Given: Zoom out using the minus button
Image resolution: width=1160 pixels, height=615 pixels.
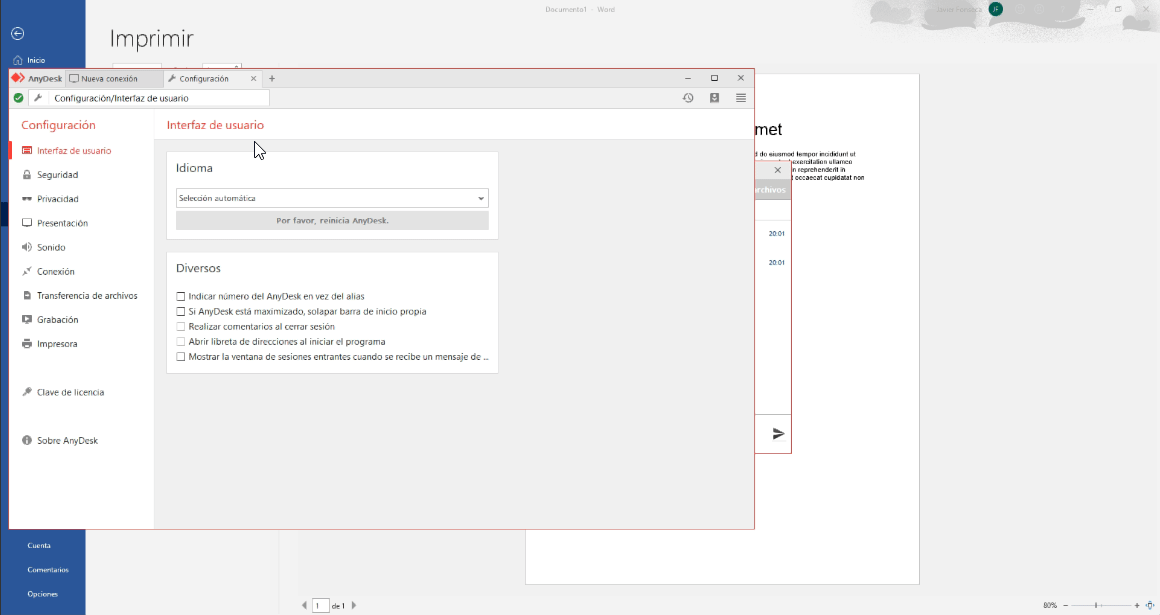Looking at the screenshot, I should pos(1065,605).
